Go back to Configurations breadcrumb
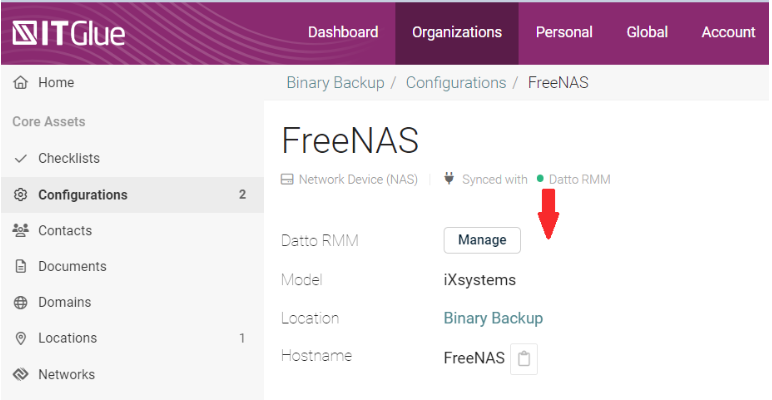Viewport: 772px width, 400px height. 456,83
